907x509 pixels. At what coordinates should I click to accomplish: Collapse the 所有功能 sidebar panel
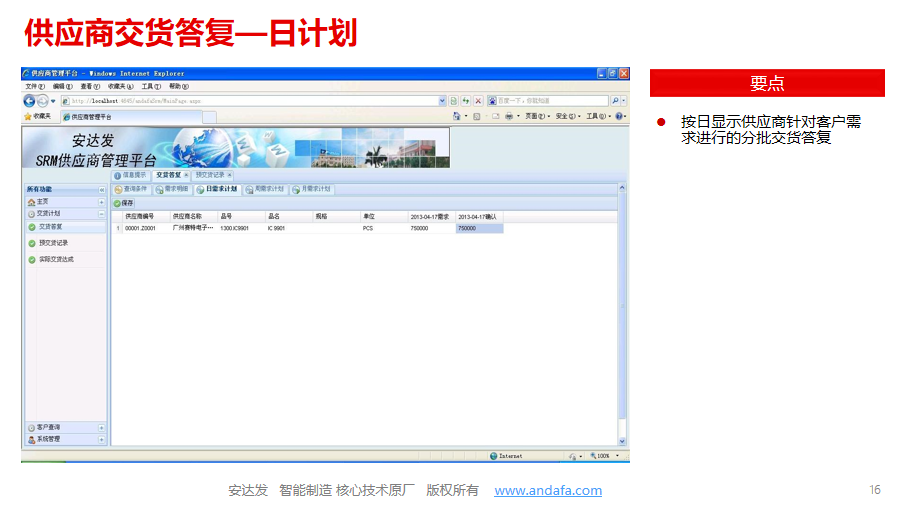(x=101, y=189)
